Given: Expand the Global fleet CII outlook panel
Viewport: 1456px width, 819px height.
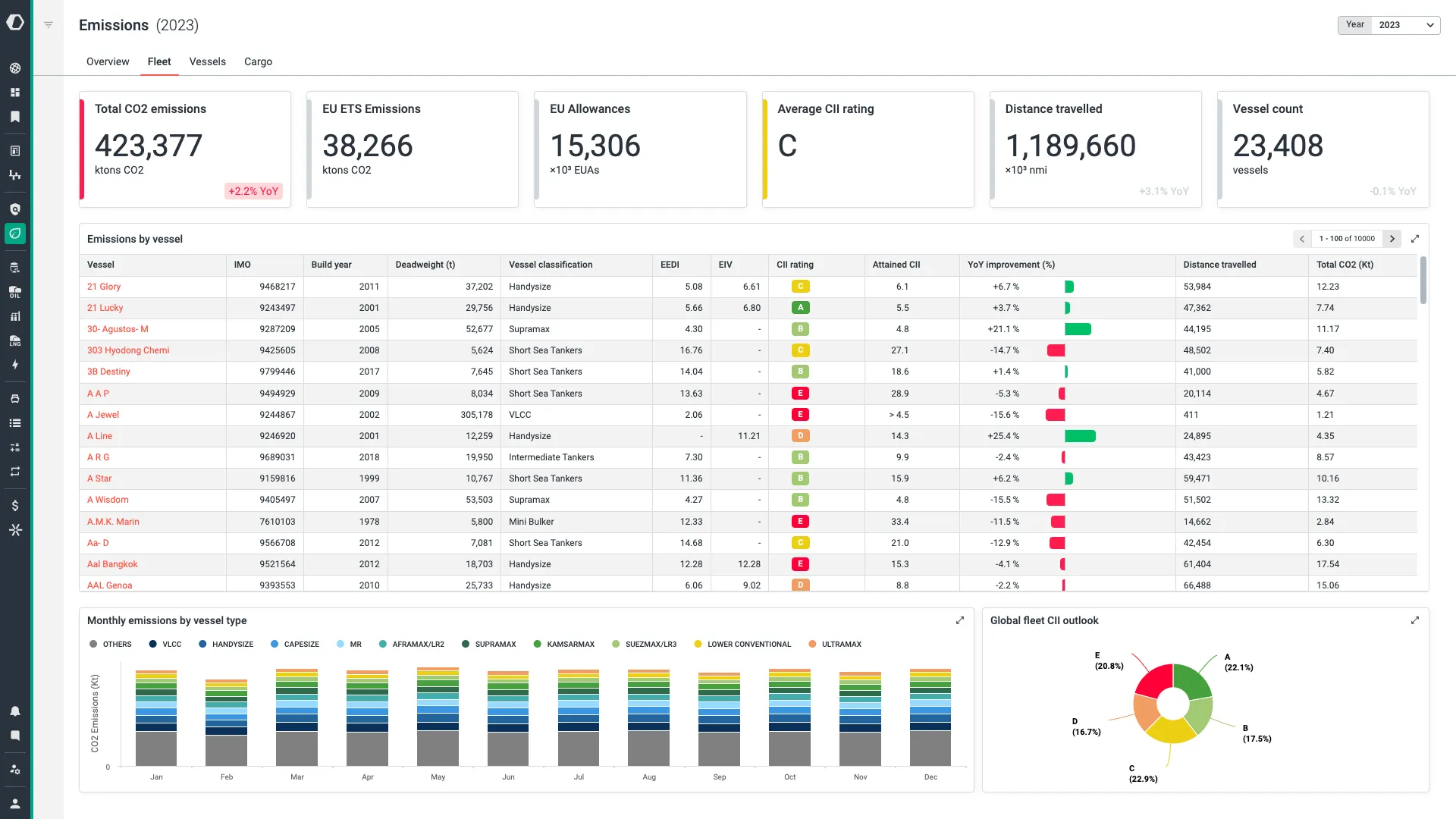Looking at the screenshot, I should click(x=1415, y=620).
